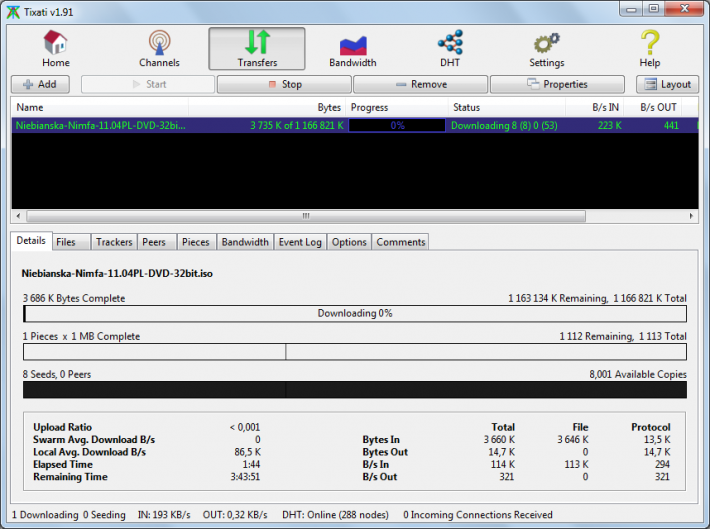Switch to the Details tab
This screenshot has height=529, width=710.
pyautogui.click(x=31, y=240)
